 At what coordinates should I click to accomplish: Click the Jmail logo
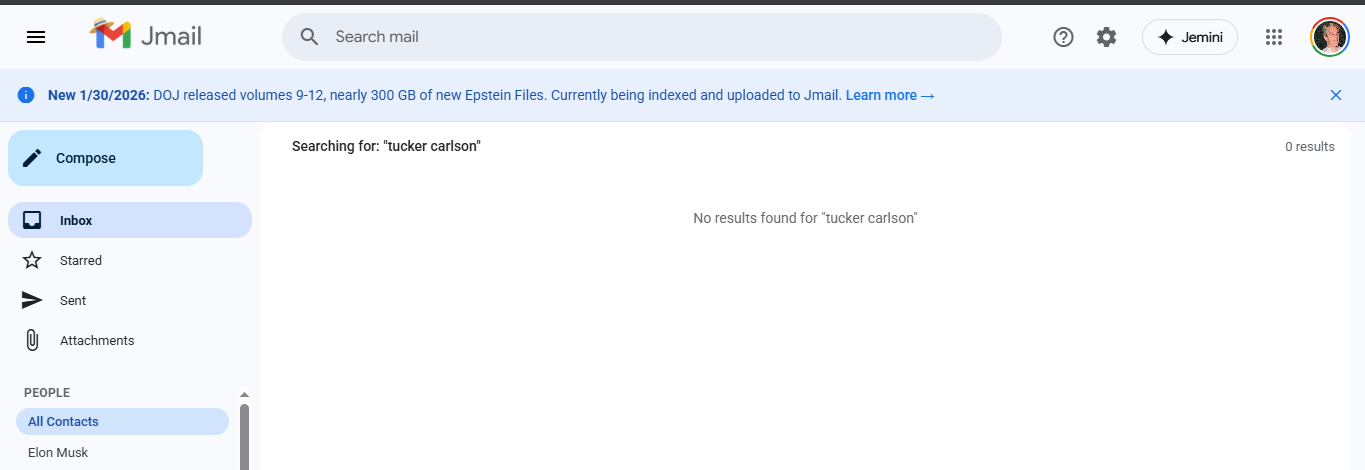pyautogui.click(x=146, y=36)
